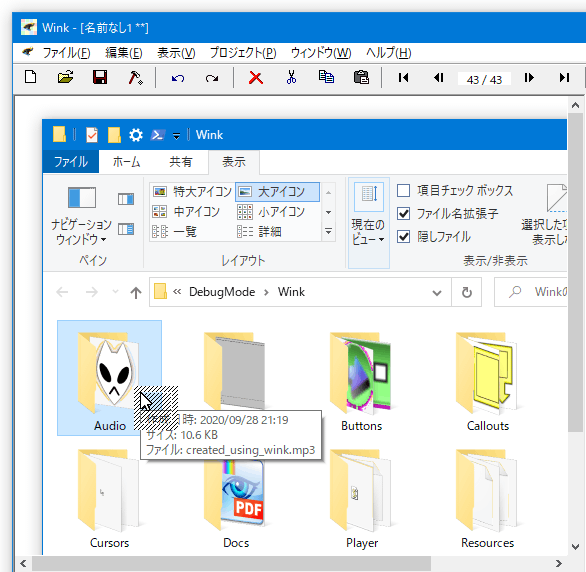Select the ファイル tab in Explorer ribbon

71,162
